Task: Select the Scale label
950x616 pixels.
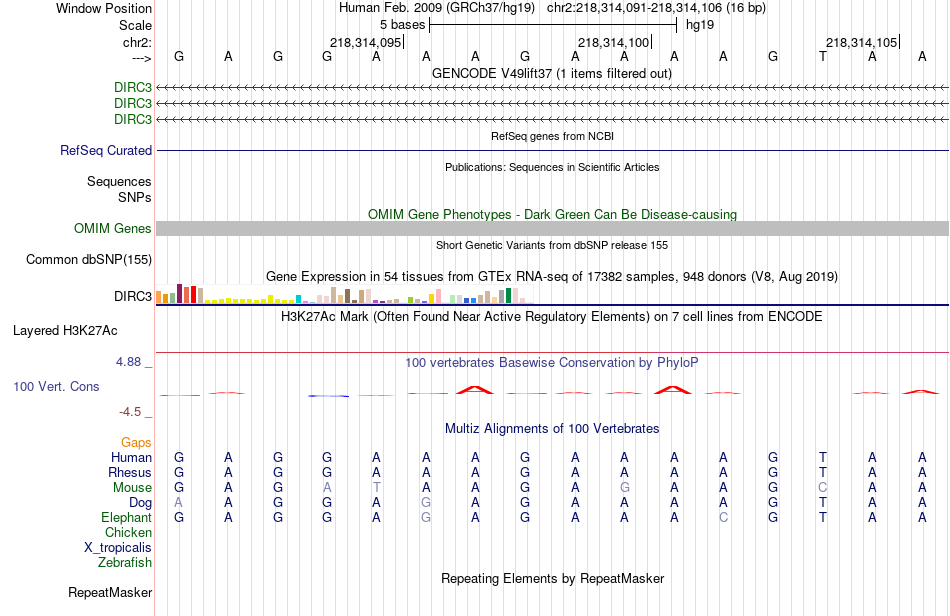Action: coord(135,25)
